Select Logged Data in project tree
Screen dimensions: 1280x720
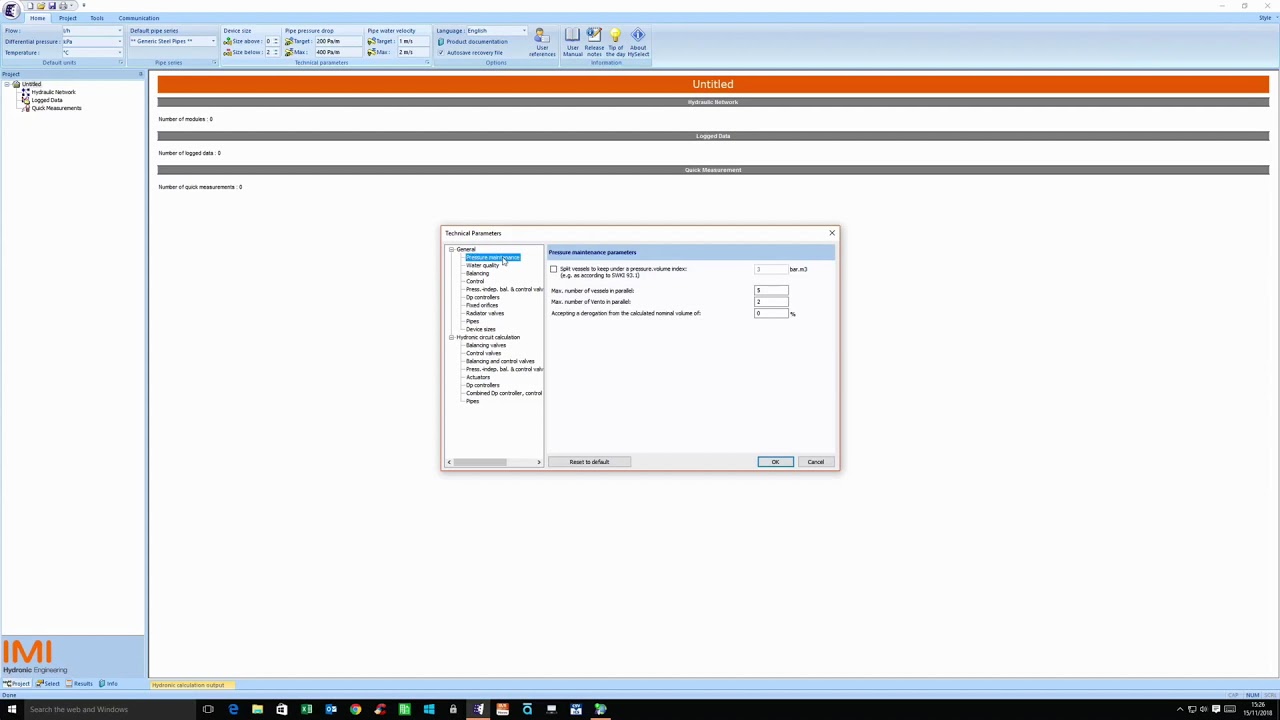(46, 100)
